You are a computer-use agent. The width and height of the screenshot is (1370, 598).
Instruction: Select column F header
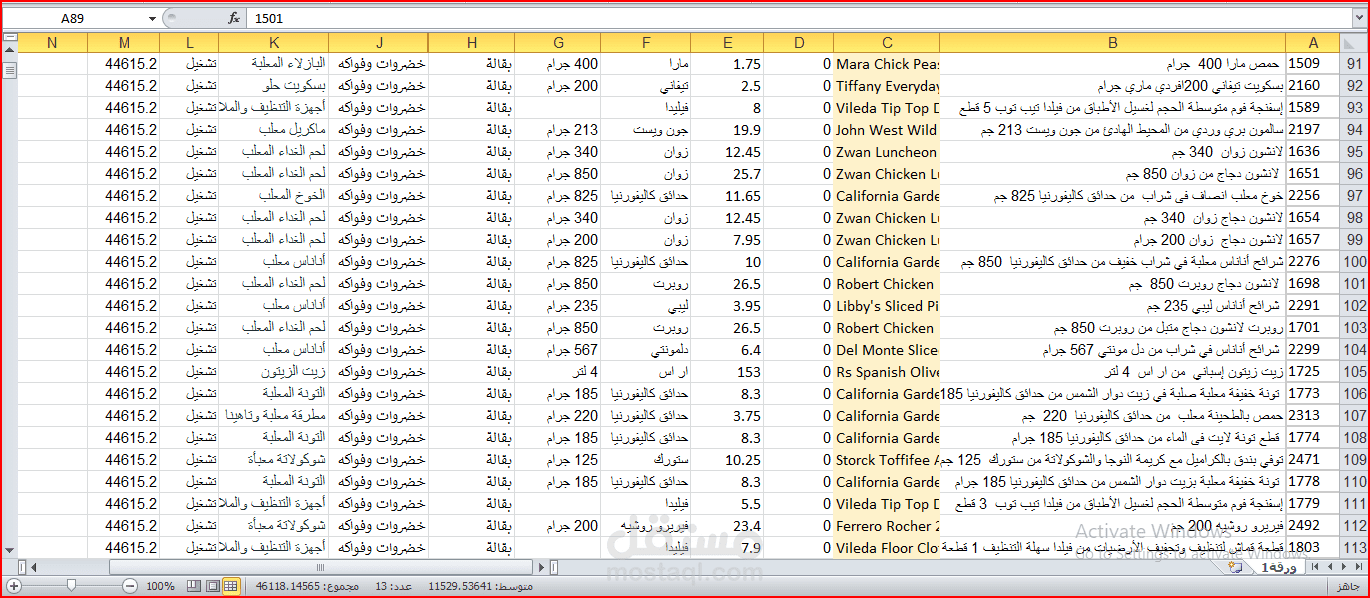point(646,42)
